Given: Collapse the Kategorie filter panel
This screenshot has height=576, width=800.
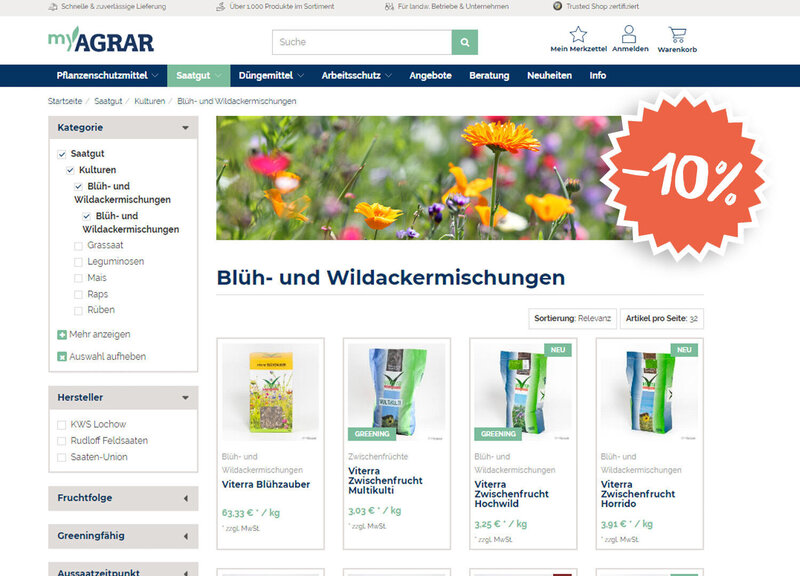Looking at the screenshot, I should coord(123,128).
